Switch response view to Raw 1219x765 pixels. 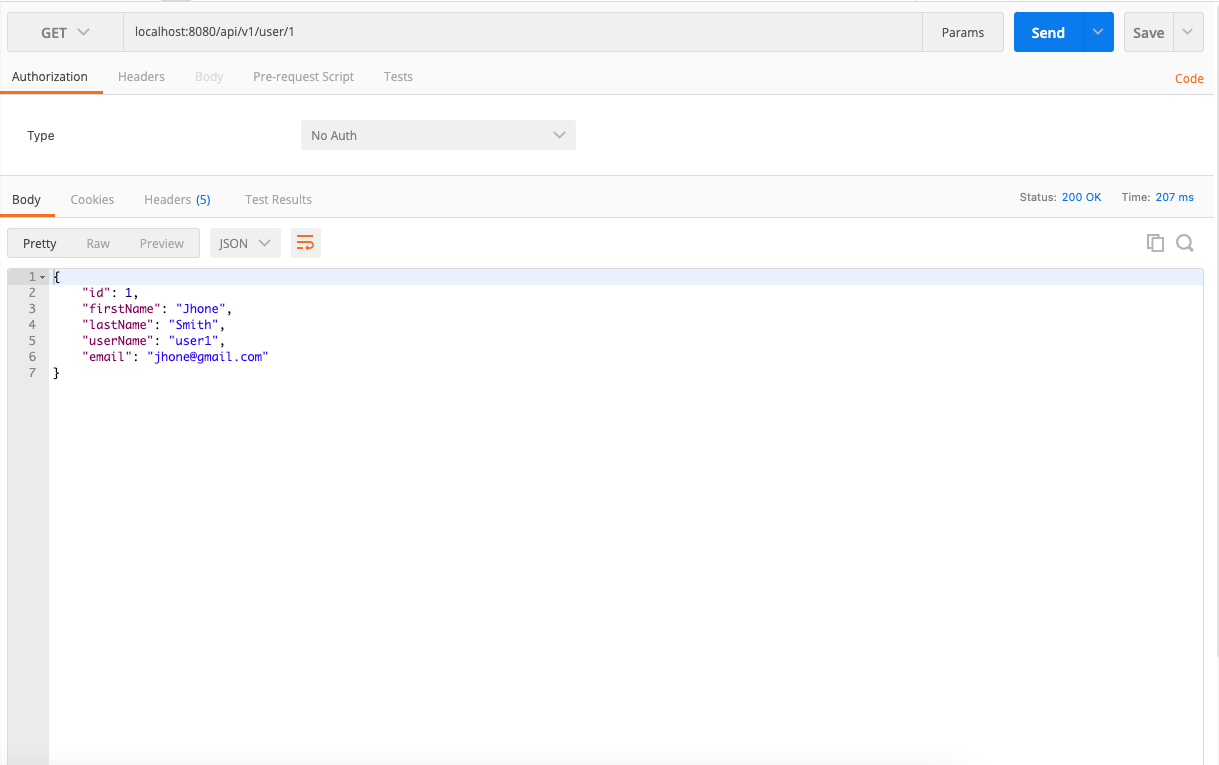pos(97,242)
